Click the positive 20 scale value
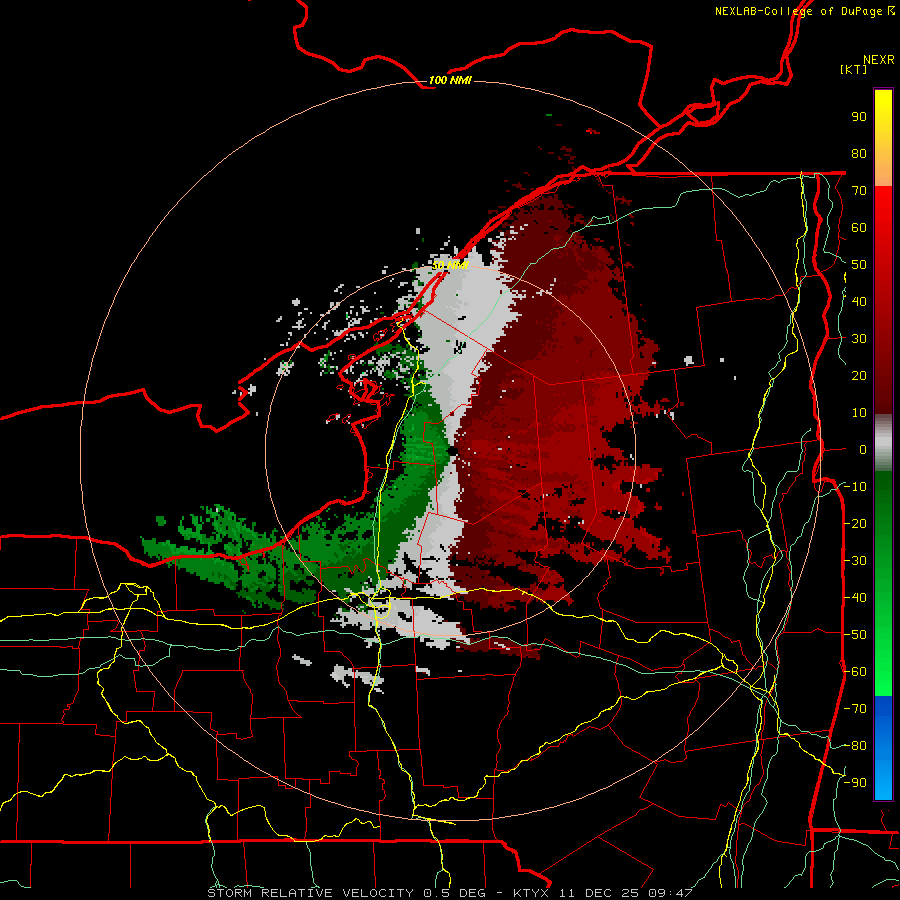The width and height of the screenshot is (900, 900). [859, 375]
